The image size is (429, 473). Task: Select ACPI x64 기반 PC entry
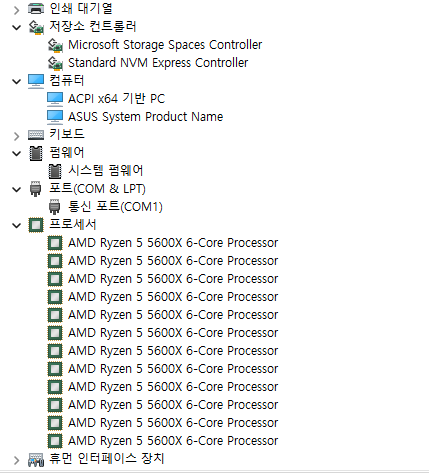pos(116,98)
